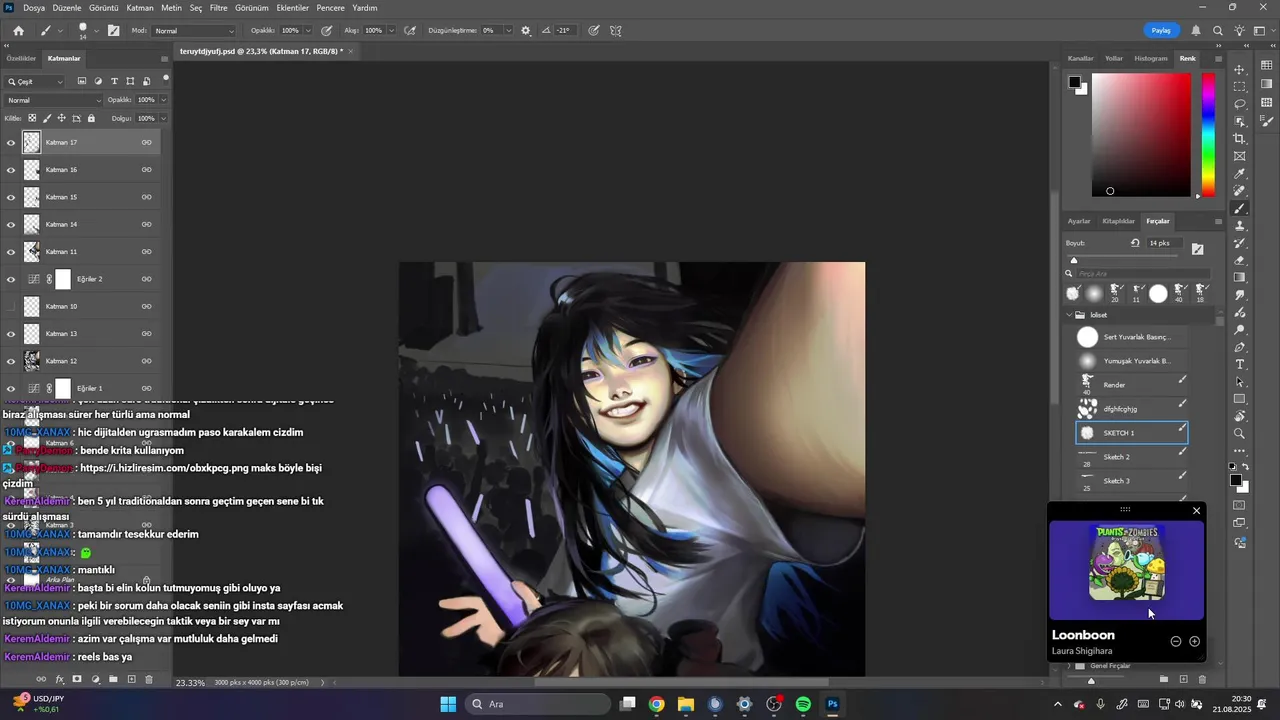Create new group in Layers panel
The height and width of the screenshot is (720, 1280).
click(113, 679)
